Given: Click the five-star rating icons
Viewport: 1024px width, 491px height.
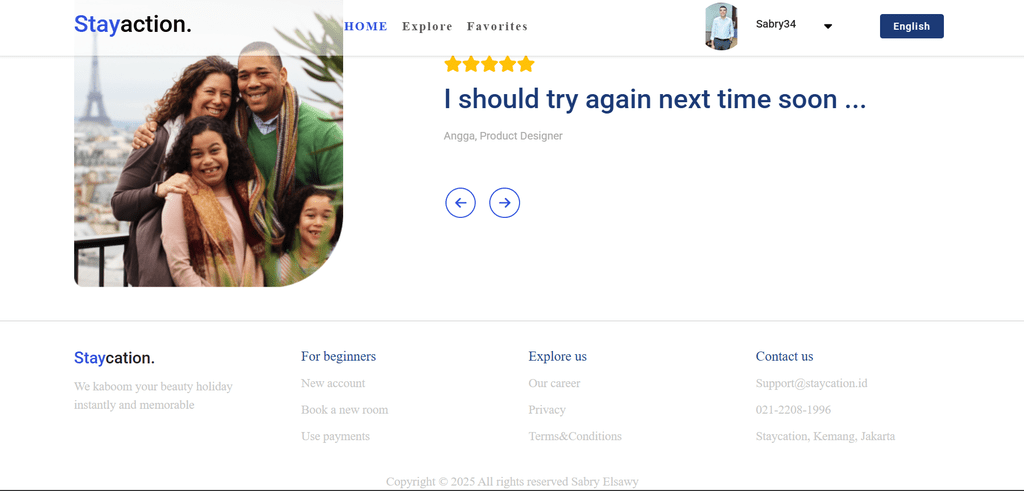Looking at the screenshot, I should [489, 64].
